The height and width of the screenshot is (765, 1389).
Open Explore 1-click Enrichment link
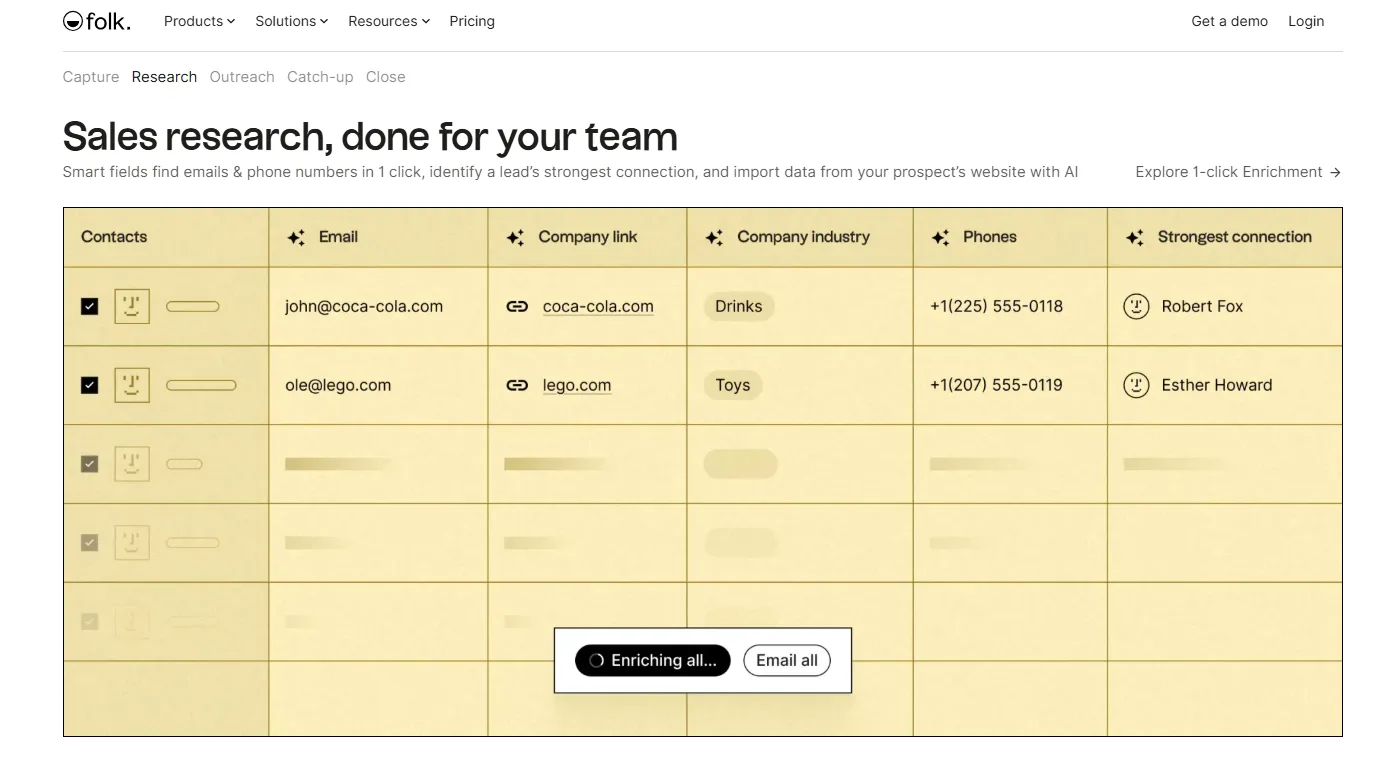[x=1238, y=172]
